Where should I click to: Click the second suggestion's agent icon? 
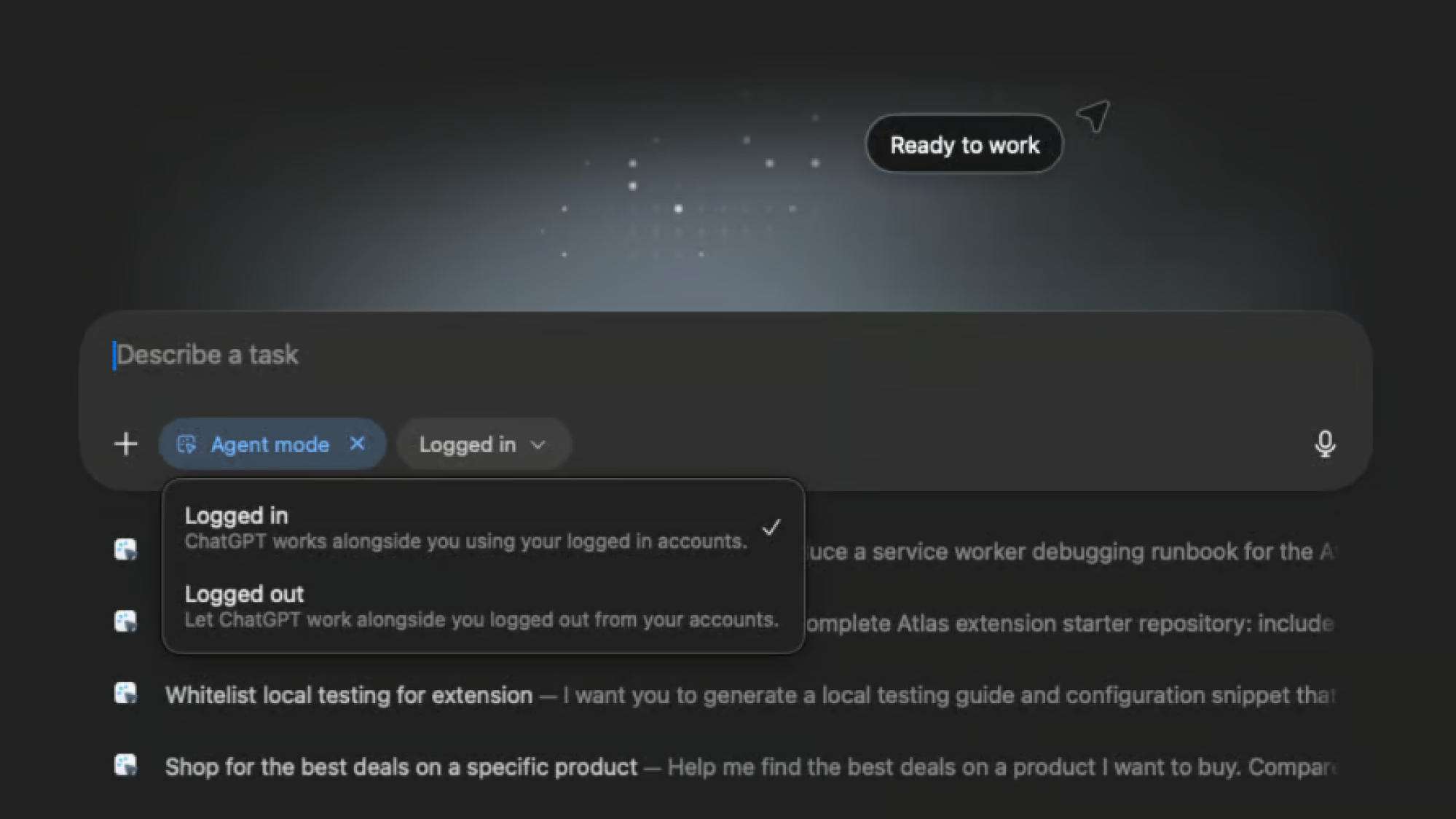tap(125, 621)
